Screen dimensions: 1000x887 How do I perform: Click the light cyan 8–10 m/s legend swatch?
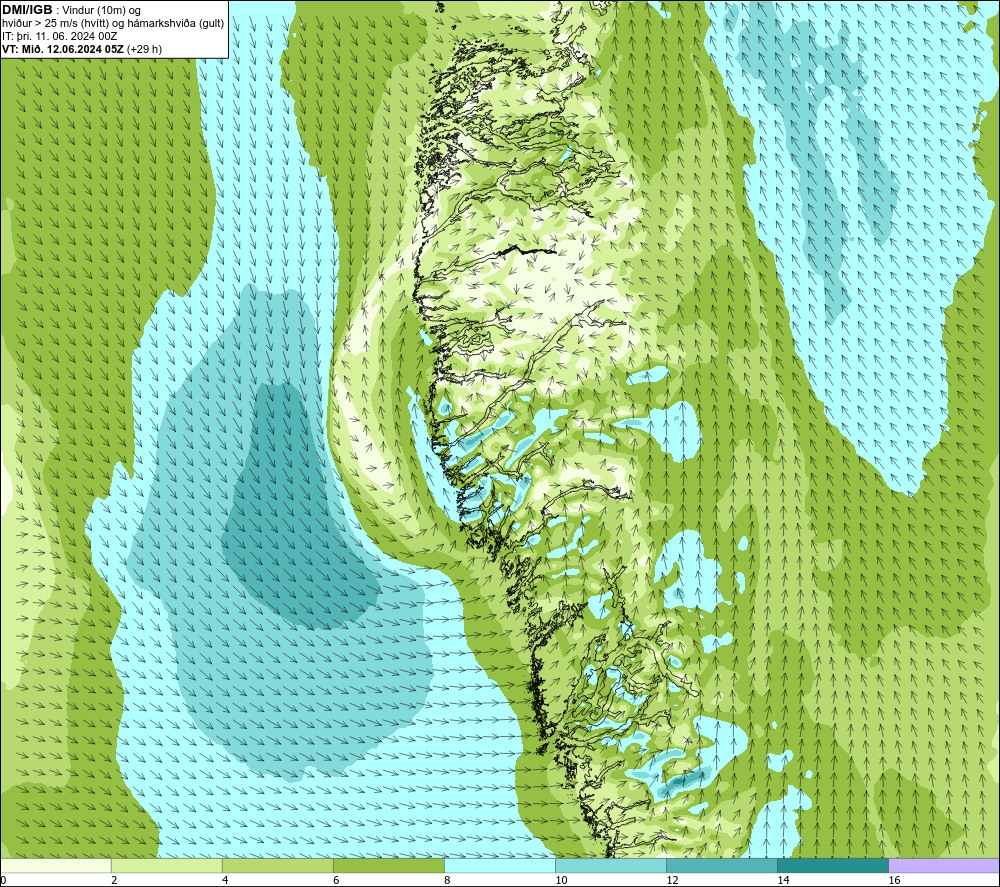pos(500,866)
